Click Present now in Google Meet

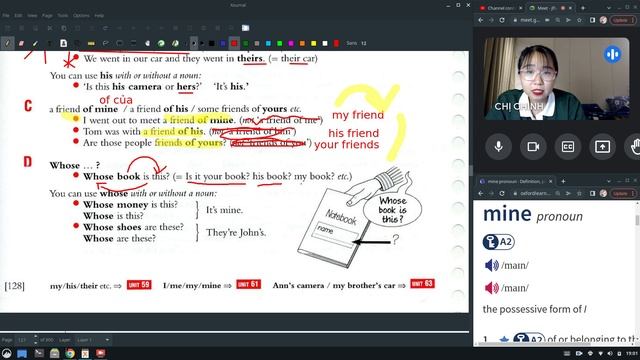[602, 147]
